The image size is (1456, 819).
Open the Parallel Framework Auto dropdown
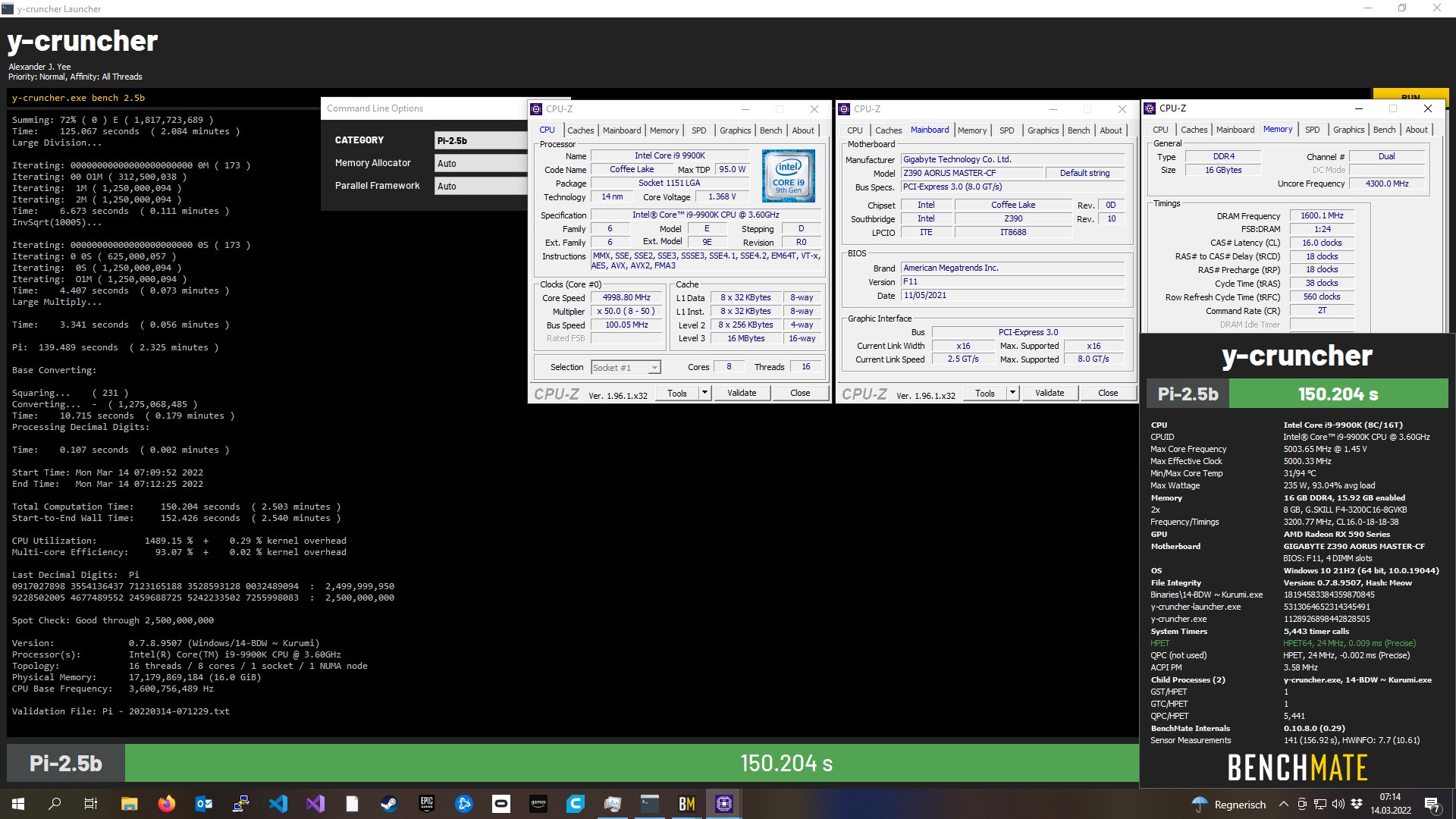pyautogui.click(x=481, y=186)
